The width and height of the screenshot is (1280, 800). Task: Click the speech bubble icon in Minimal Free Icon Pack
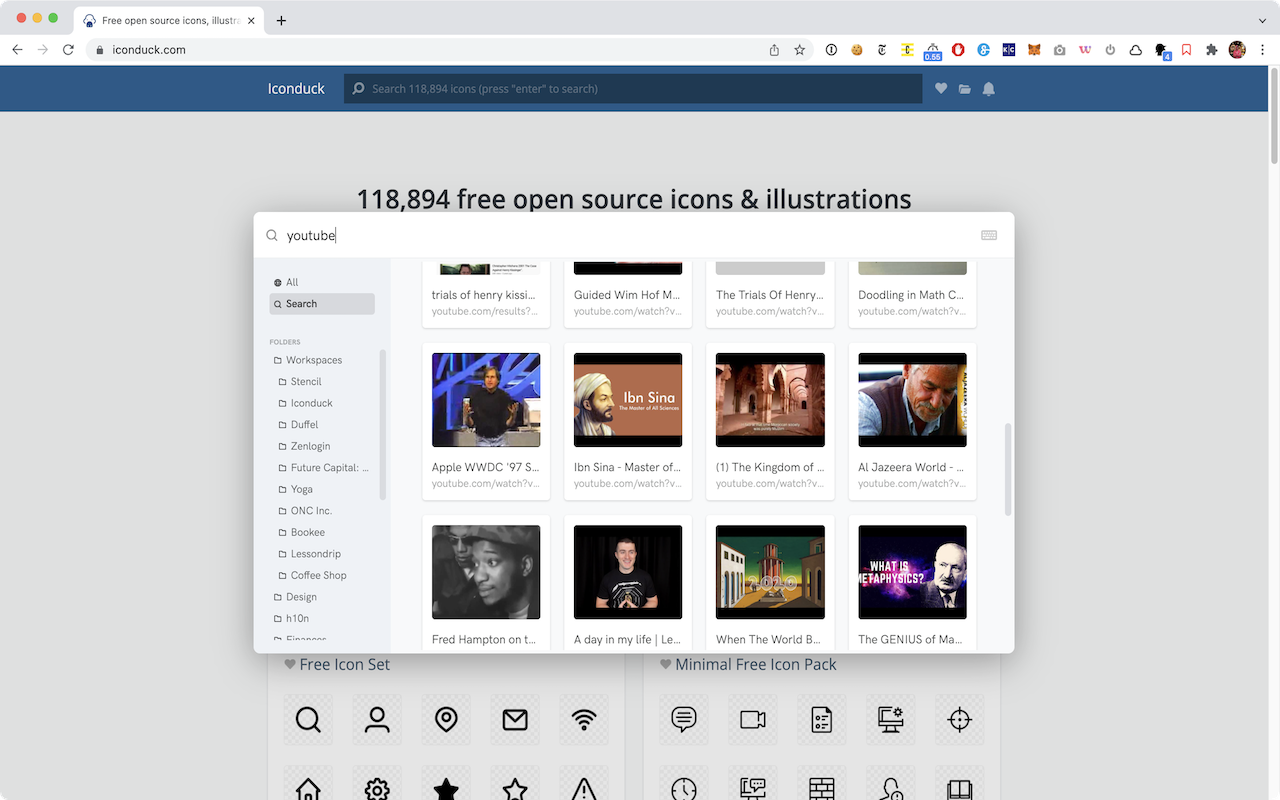(683, 719)
